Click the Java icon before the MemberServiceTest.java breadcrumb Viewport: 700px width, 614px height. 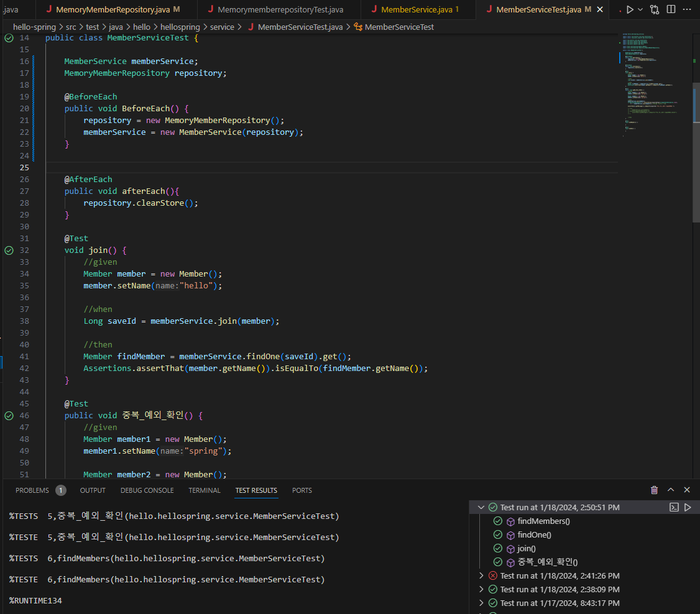coord(251,27)
